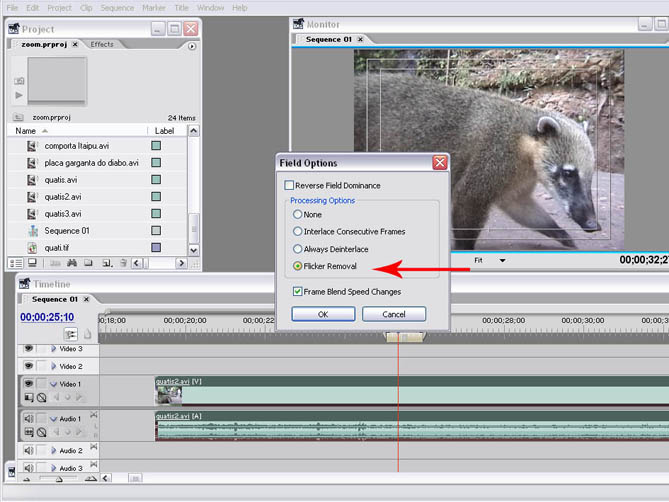
Task: Enable Reverse Field Dominance checkbox
Action: click(290, 185)
